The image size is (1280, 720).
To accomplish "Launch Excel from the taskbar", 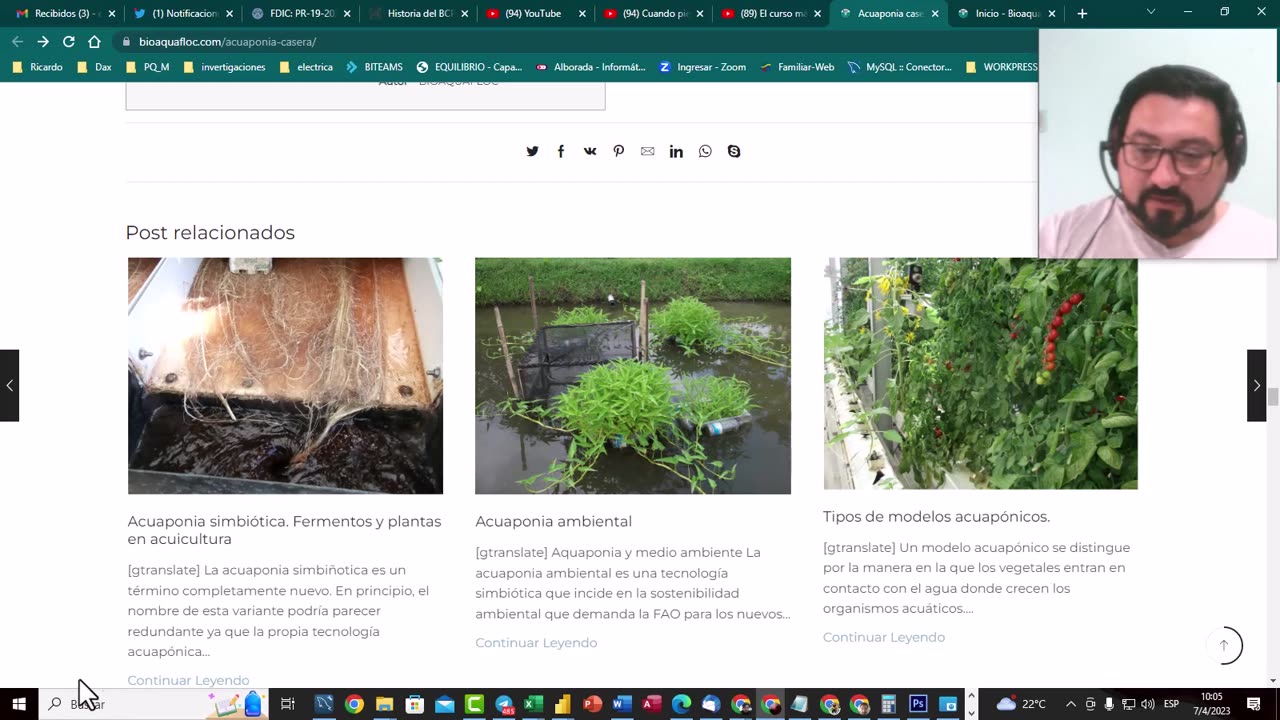I will 533,704.
